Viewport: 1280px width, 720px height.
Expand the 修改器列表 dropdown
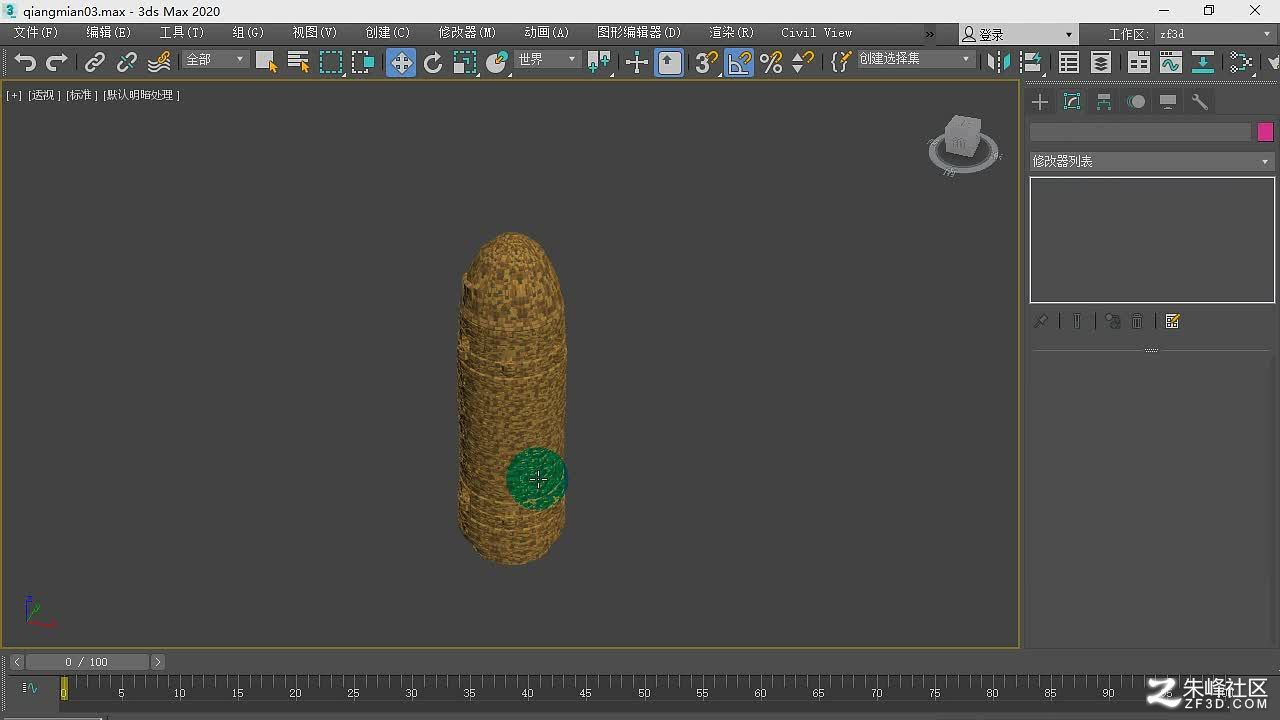click(1151, 161)
